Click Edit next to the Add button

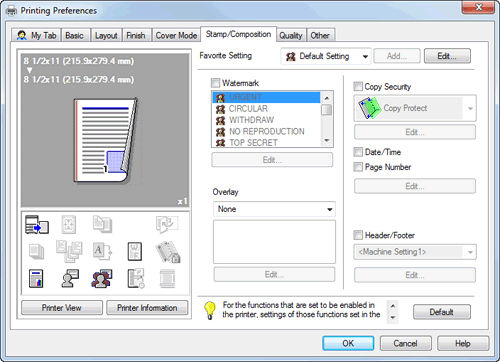coord(447,56)
